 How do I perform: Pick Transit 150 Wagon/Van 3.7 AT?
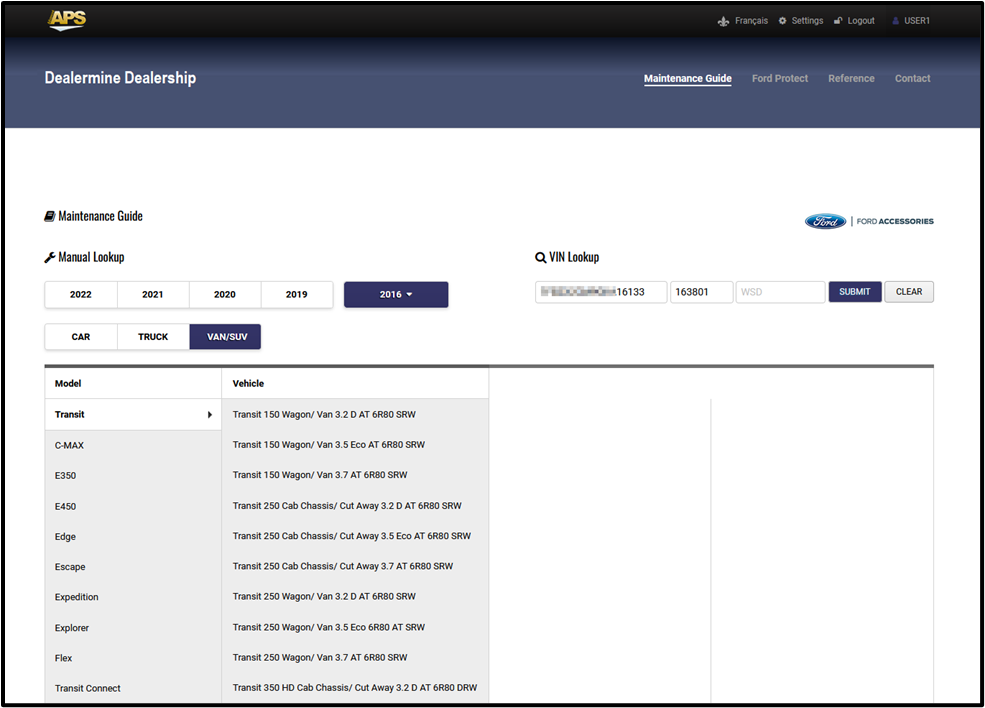pos(320,475)
